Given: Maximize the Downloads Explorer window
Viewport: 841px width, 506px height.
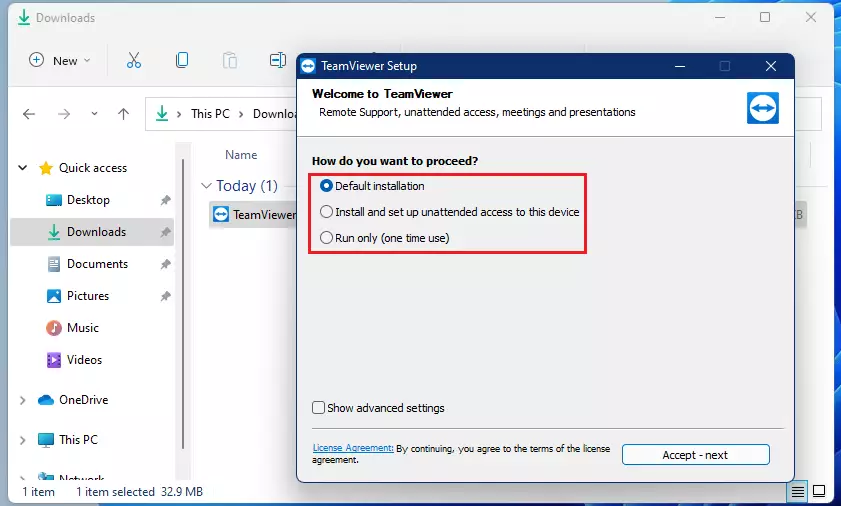Looking at the screenshot, I should tap(765, 17).
